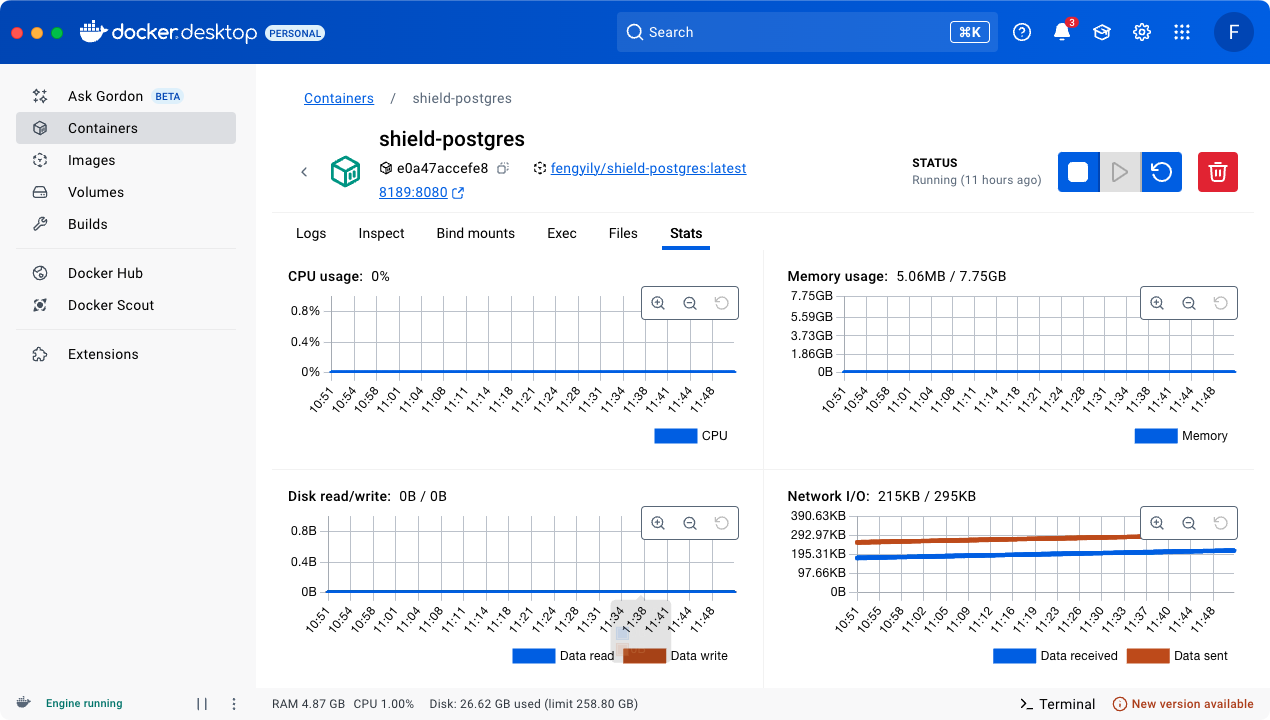The width and height of the screenshot is (1270, 720).
Task: Zoom out on Memory usage chart
Action: click(1189, 303)
